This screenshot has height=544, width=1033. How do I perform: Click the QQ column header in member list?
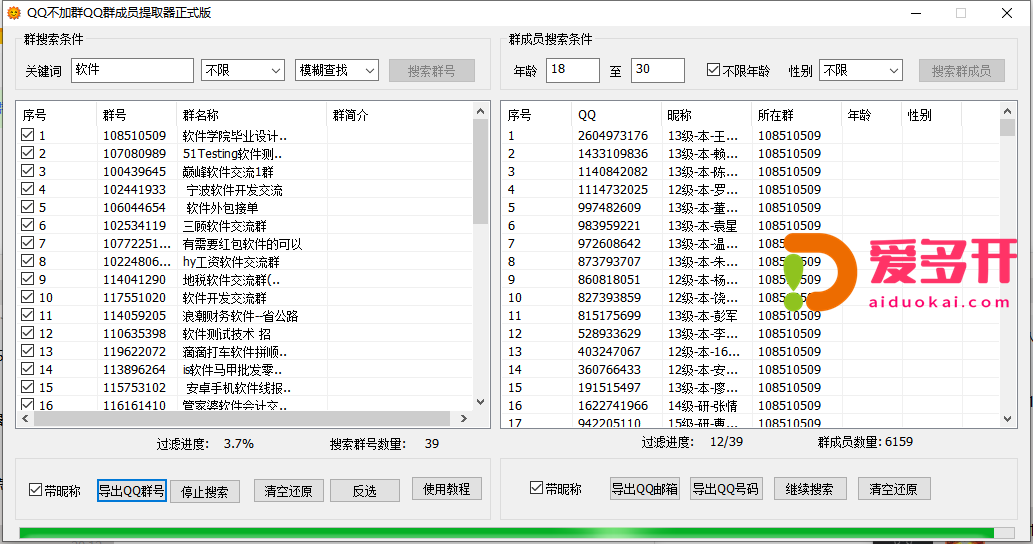pyautogui.click(x=616, y=115)
